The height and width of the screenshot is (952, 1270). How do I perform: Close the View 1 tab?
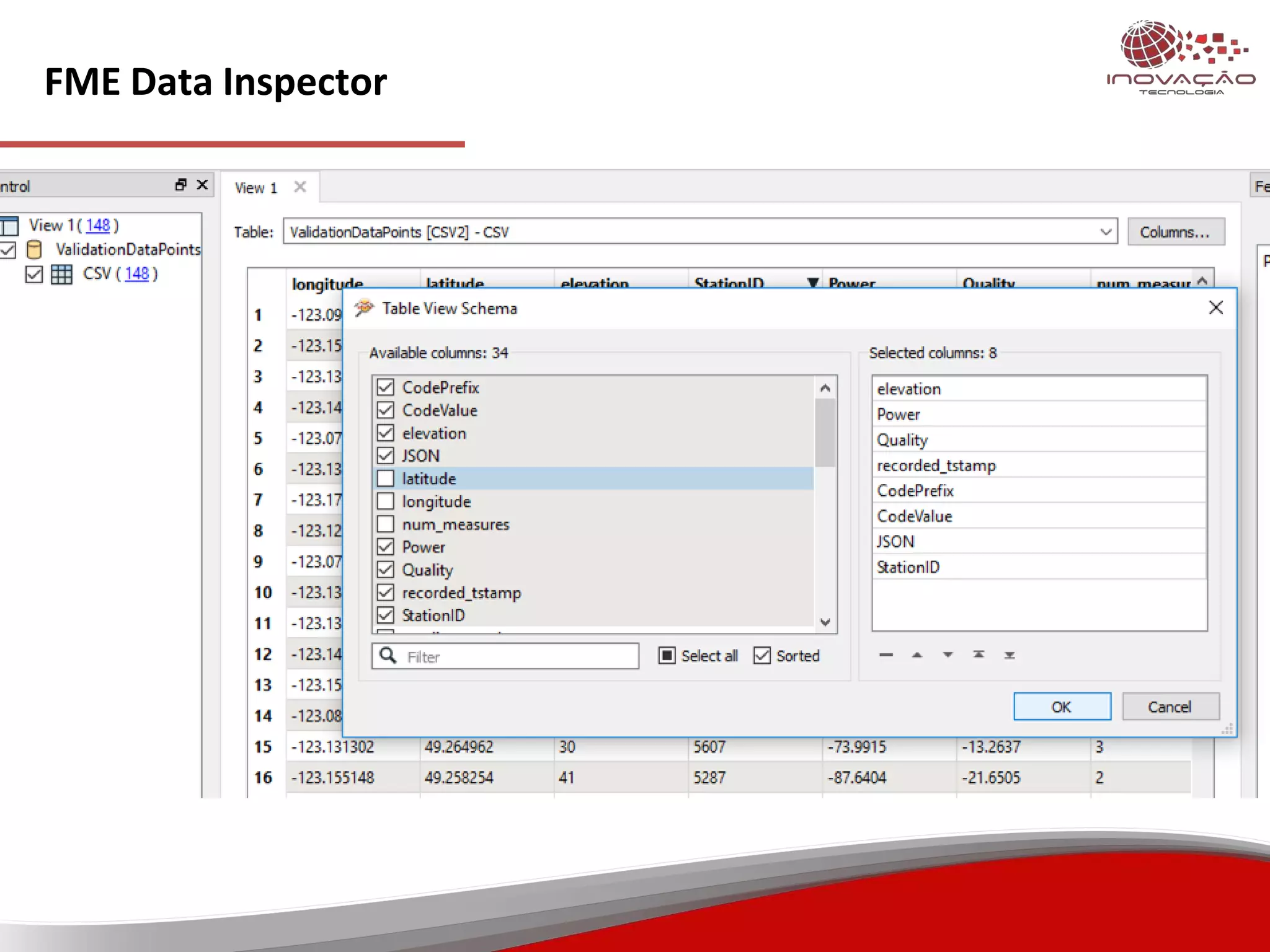coord(300,187)
